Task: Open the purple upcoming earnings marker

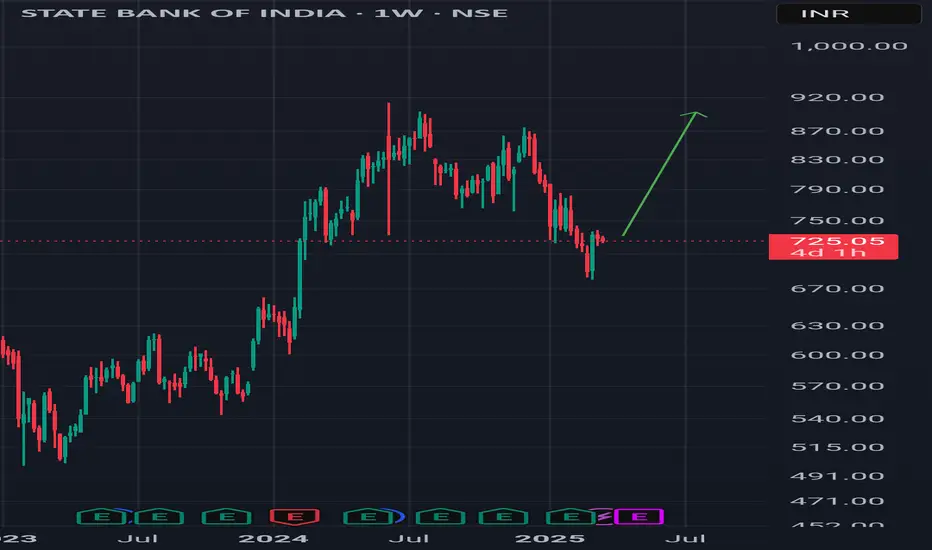Action: click(x=639, y=517)
